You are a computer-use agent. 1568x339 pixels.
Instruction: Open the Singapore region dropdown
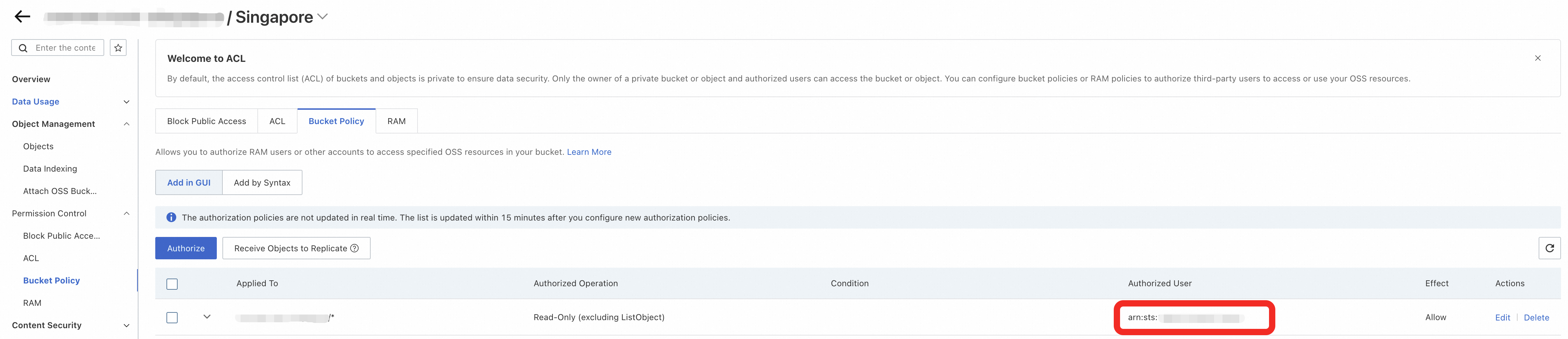[323, 17]
